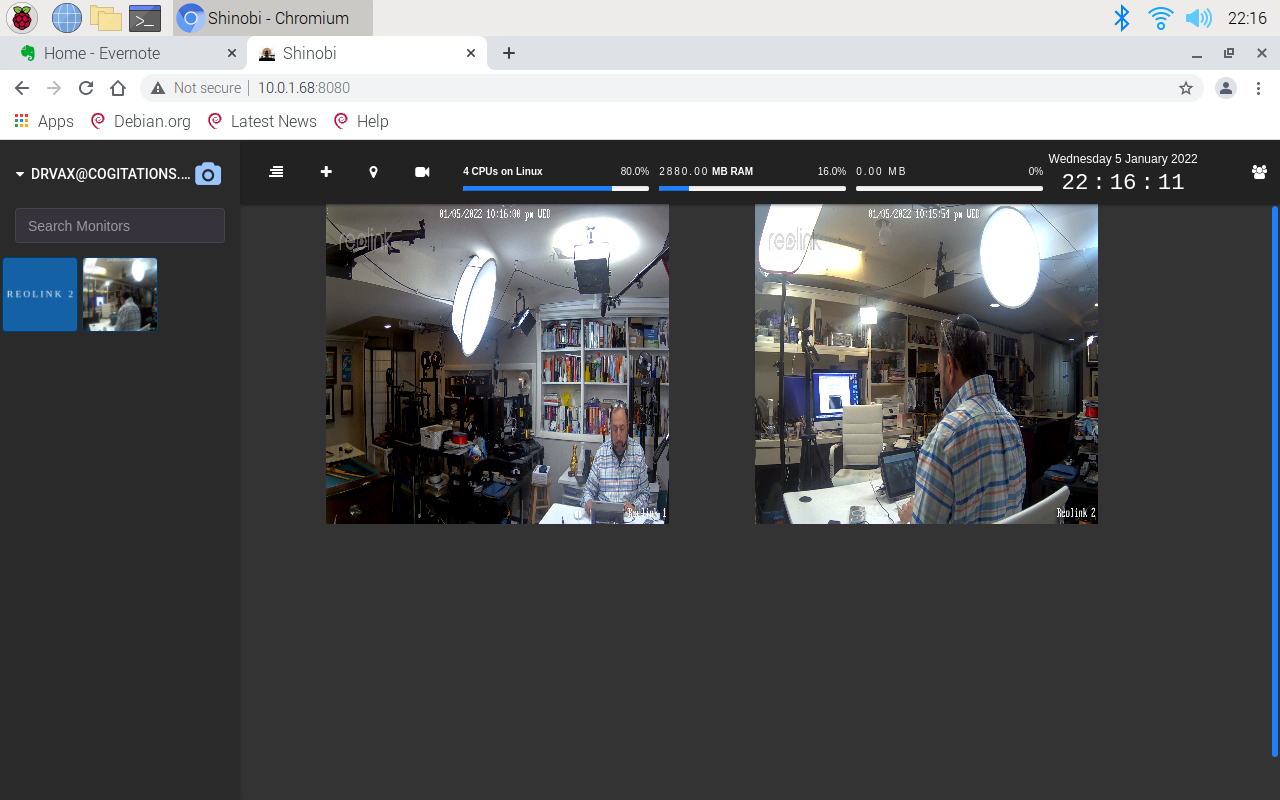The image size is (1280, 800).
Task: Open the map pin location icon
Action: pyautogui.click(x=373, y=172)
